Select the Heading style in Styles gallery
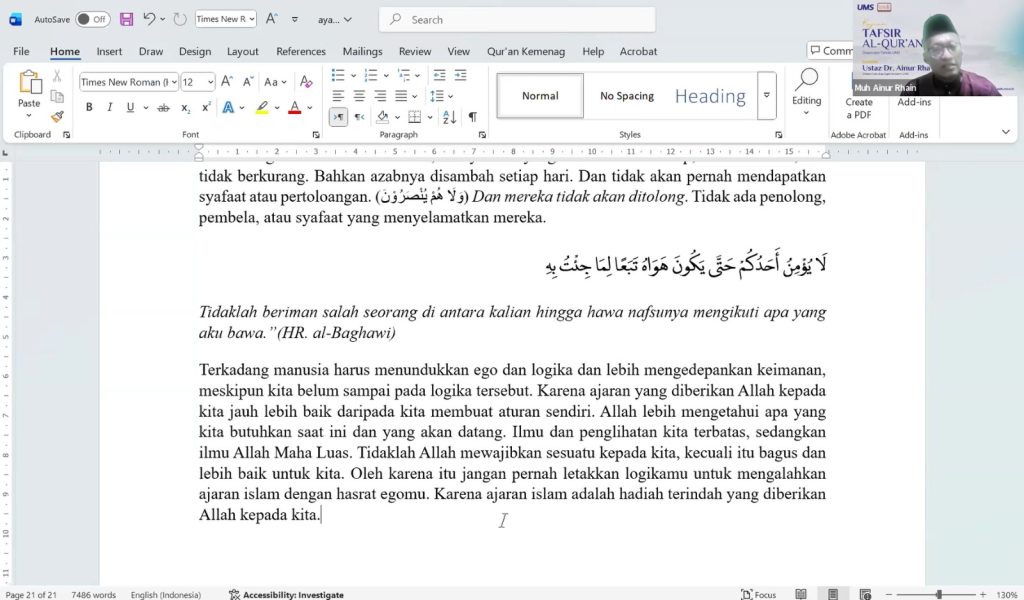The image size is (1024, 600). point(710,96)
